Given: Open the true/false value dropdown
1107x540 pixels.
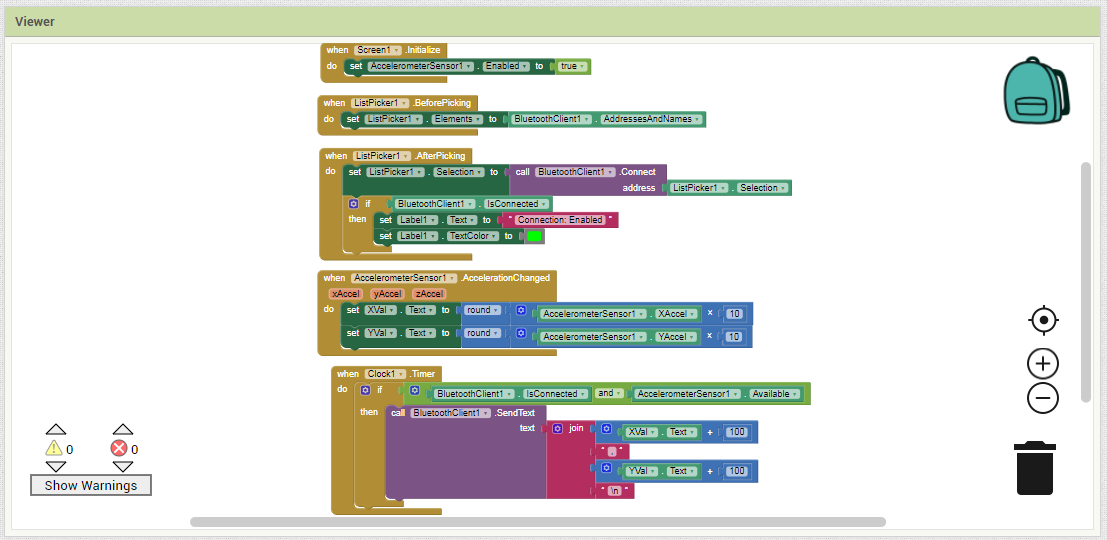Looking at the screenshot, I should click(x=572, y=66).
